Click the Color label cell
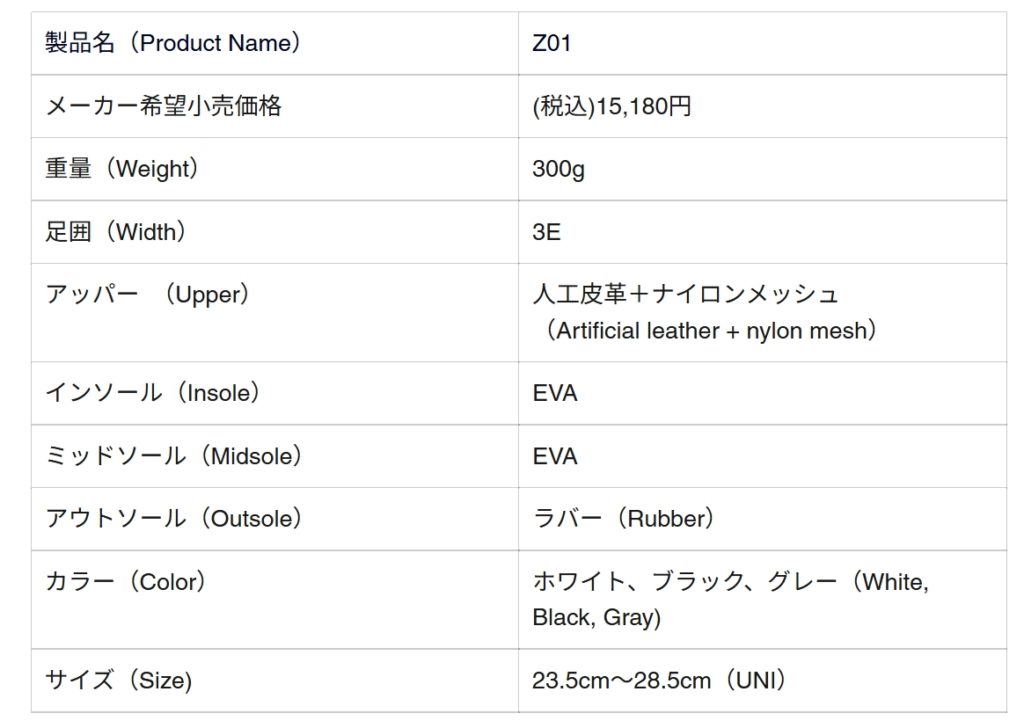The width and height of the screenshot is (1024, 728). pos(126,582)
